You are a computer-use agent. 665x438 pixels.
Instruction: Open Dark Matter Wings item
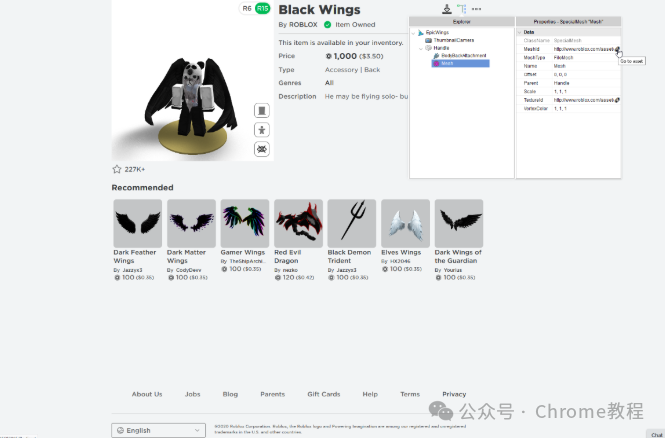[186, 257]
